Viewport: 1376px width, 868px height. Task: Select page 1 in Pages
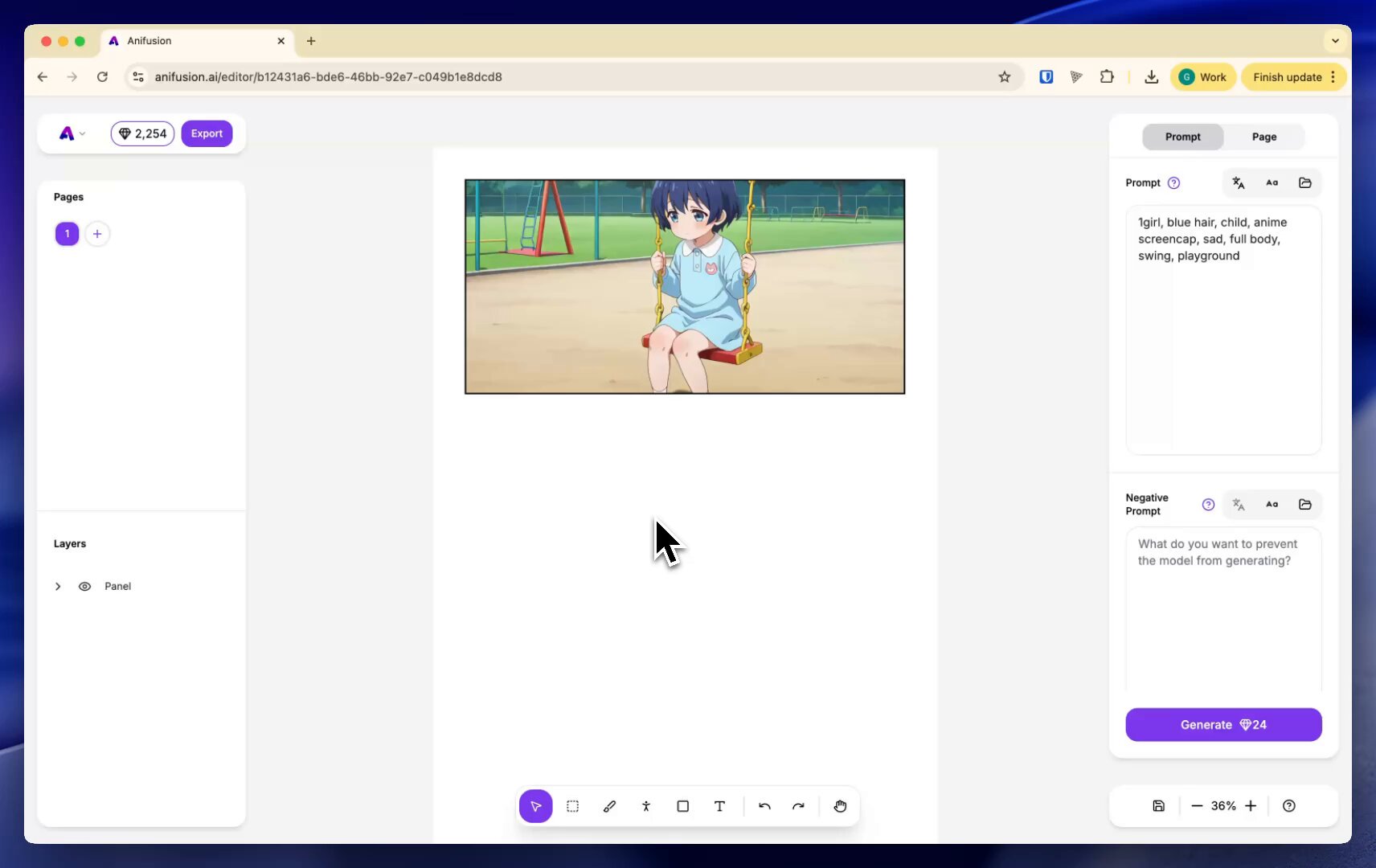[x=67, y=234]
